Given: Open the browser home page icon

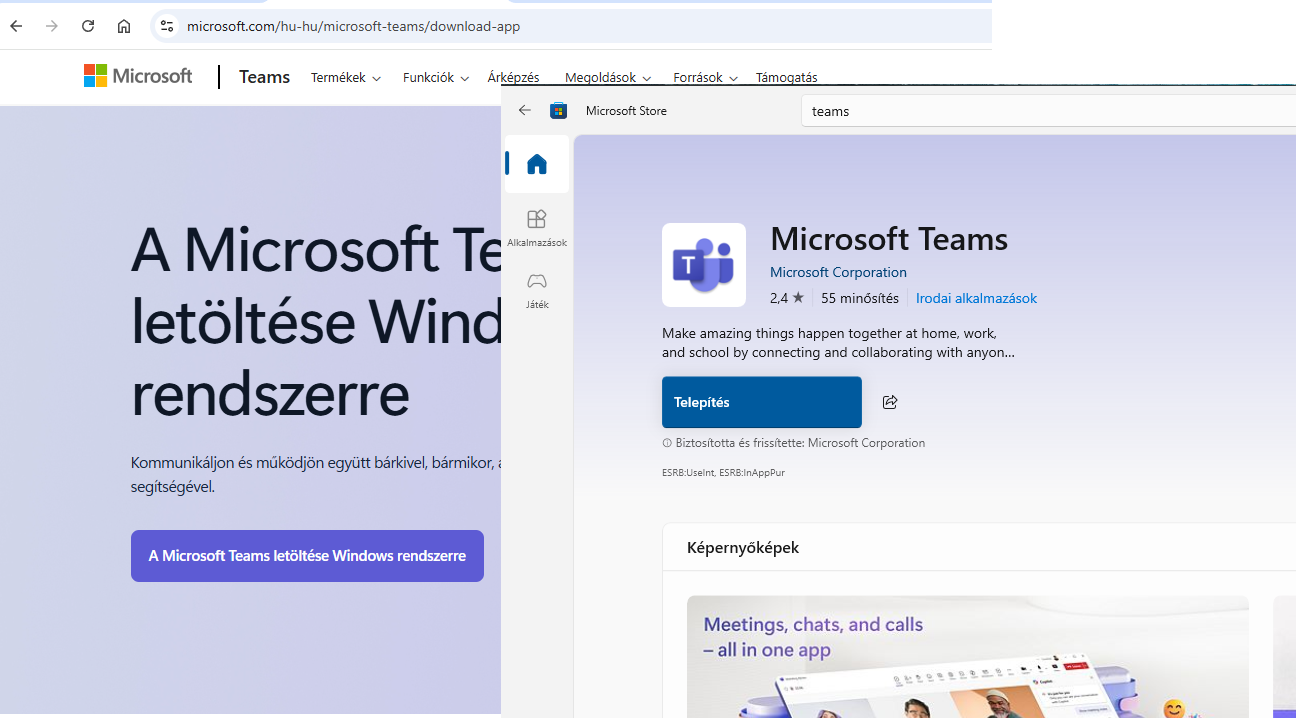Looking at the screenshot, I should click(x=124, y=26).
